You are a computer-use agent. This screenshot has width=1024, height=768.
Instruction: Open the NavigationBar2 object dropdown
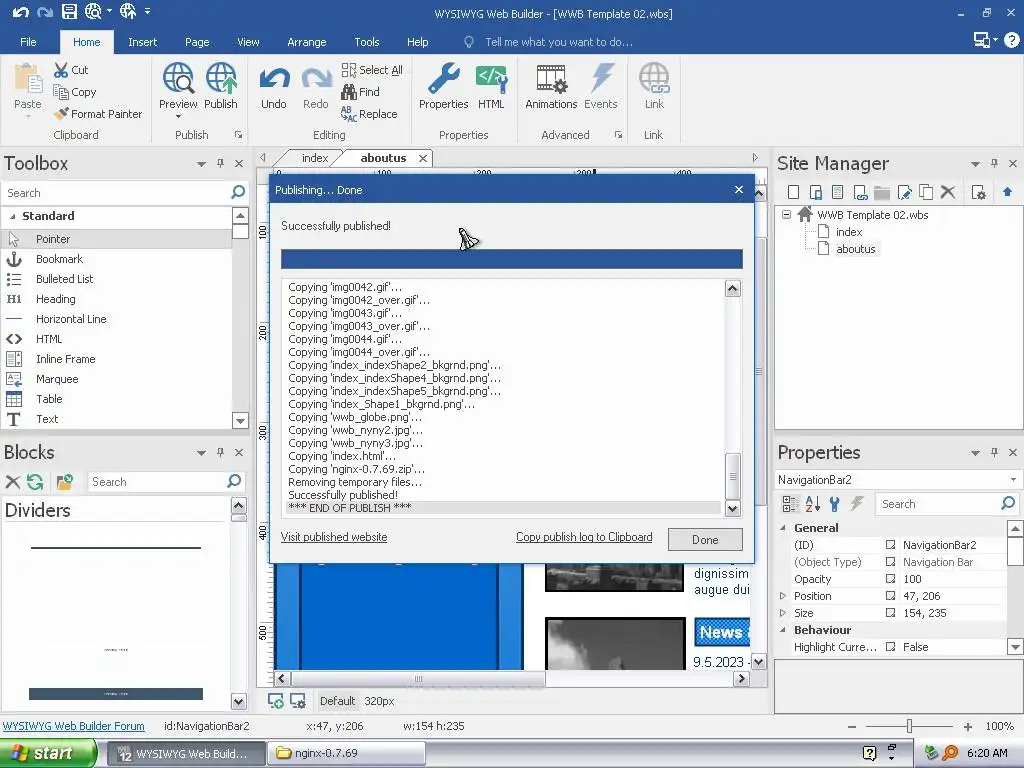coord(1013,480)
